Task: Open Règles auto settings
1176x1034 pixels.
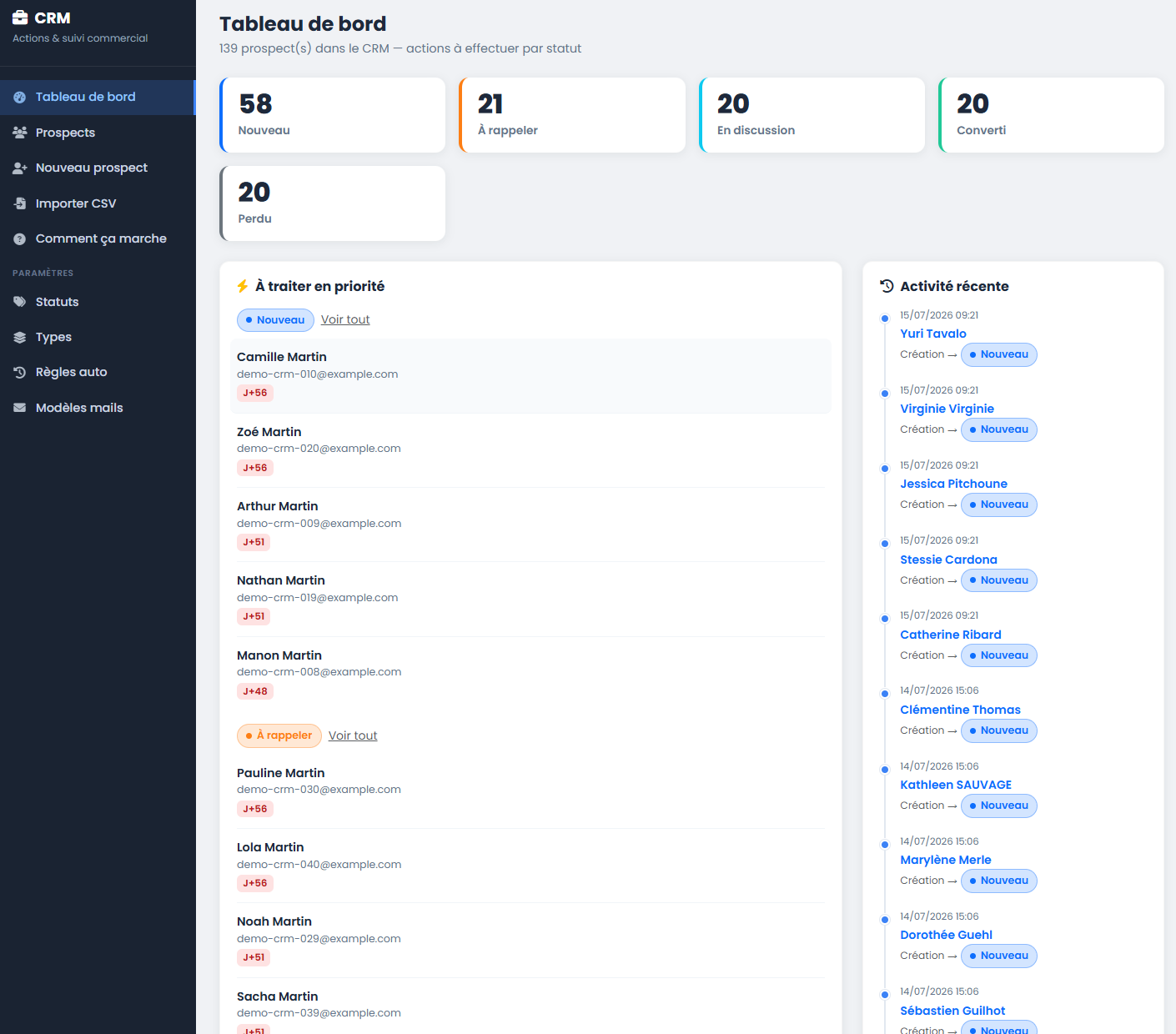Action: click(98, 373)
